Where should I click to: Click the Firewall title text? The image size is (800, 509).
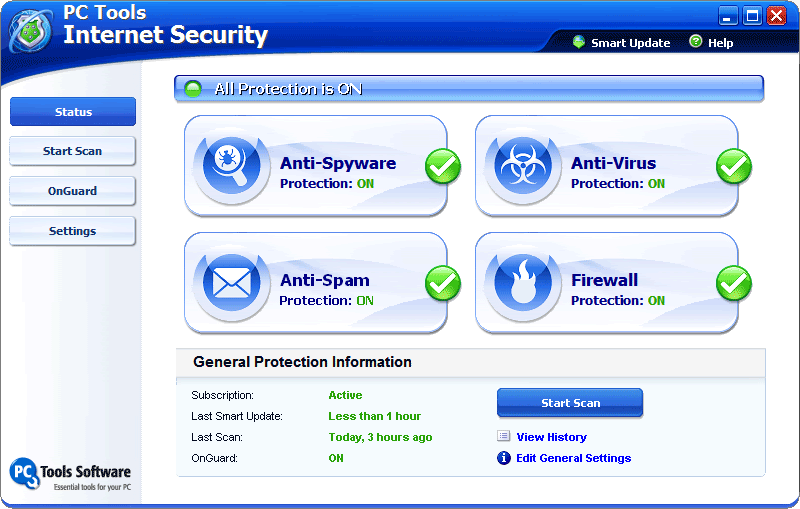pos(604,280)
